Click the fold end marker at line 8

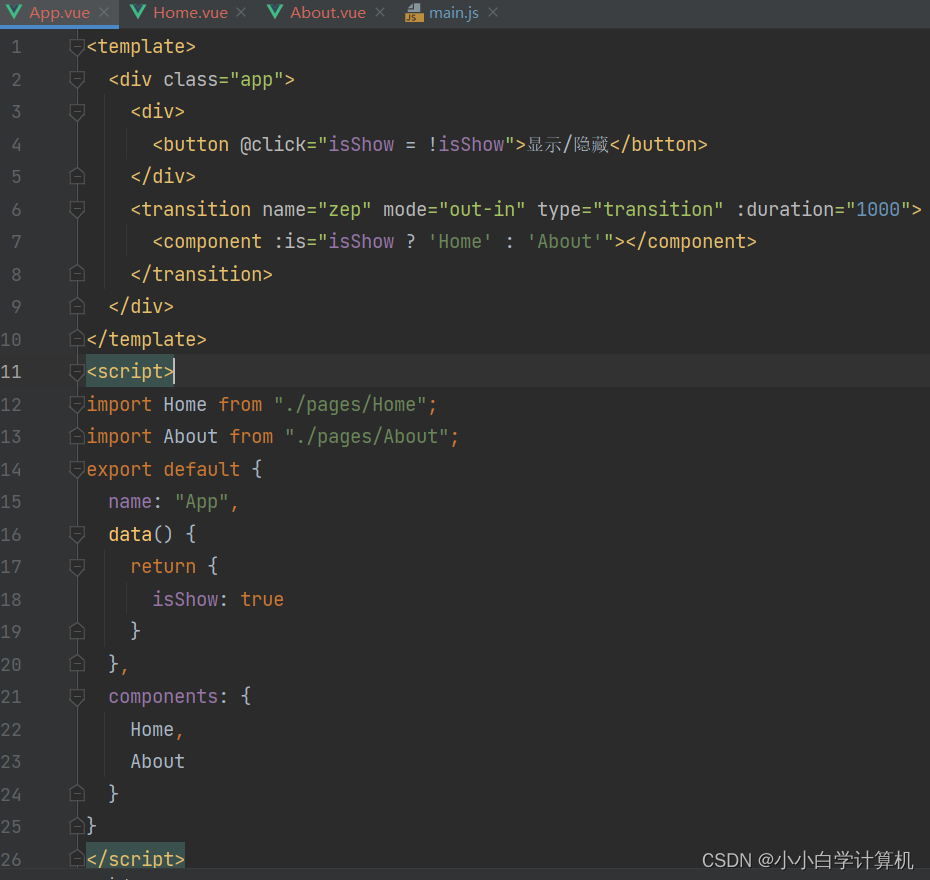pos(77,274)
